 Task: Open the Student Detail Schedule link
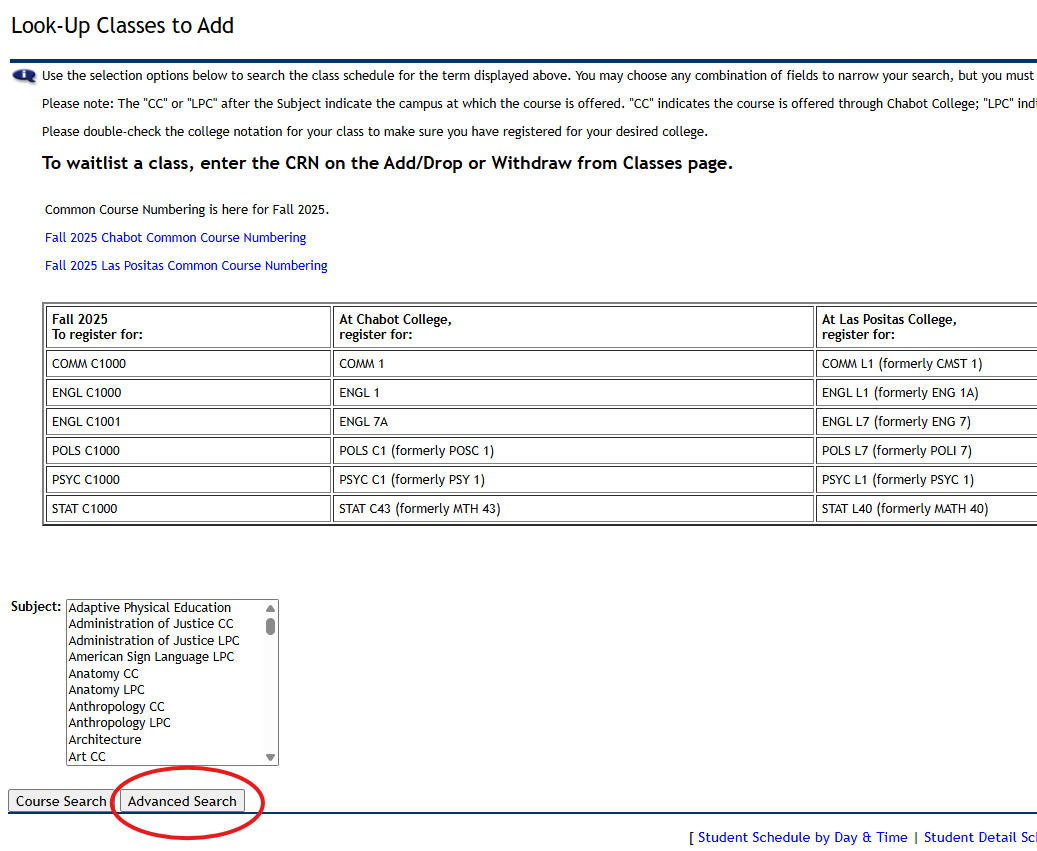click(979, 838)
